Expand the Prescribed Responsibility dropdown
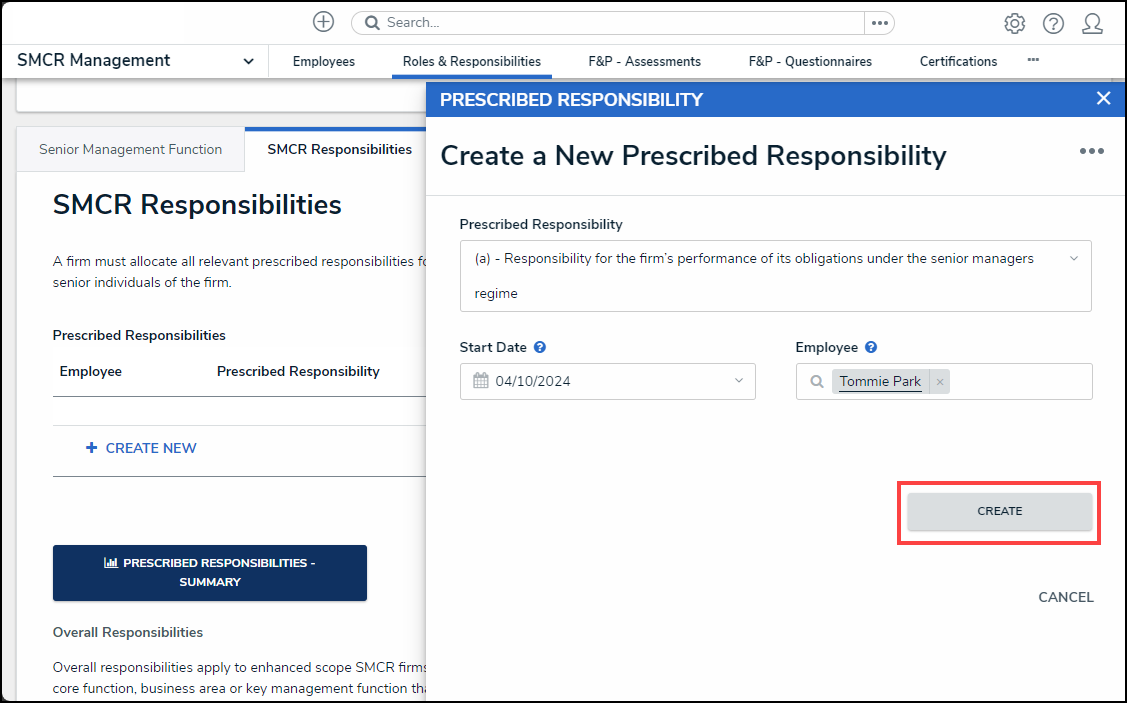This screenshot has height=703, width=1127. [1074, 259]
